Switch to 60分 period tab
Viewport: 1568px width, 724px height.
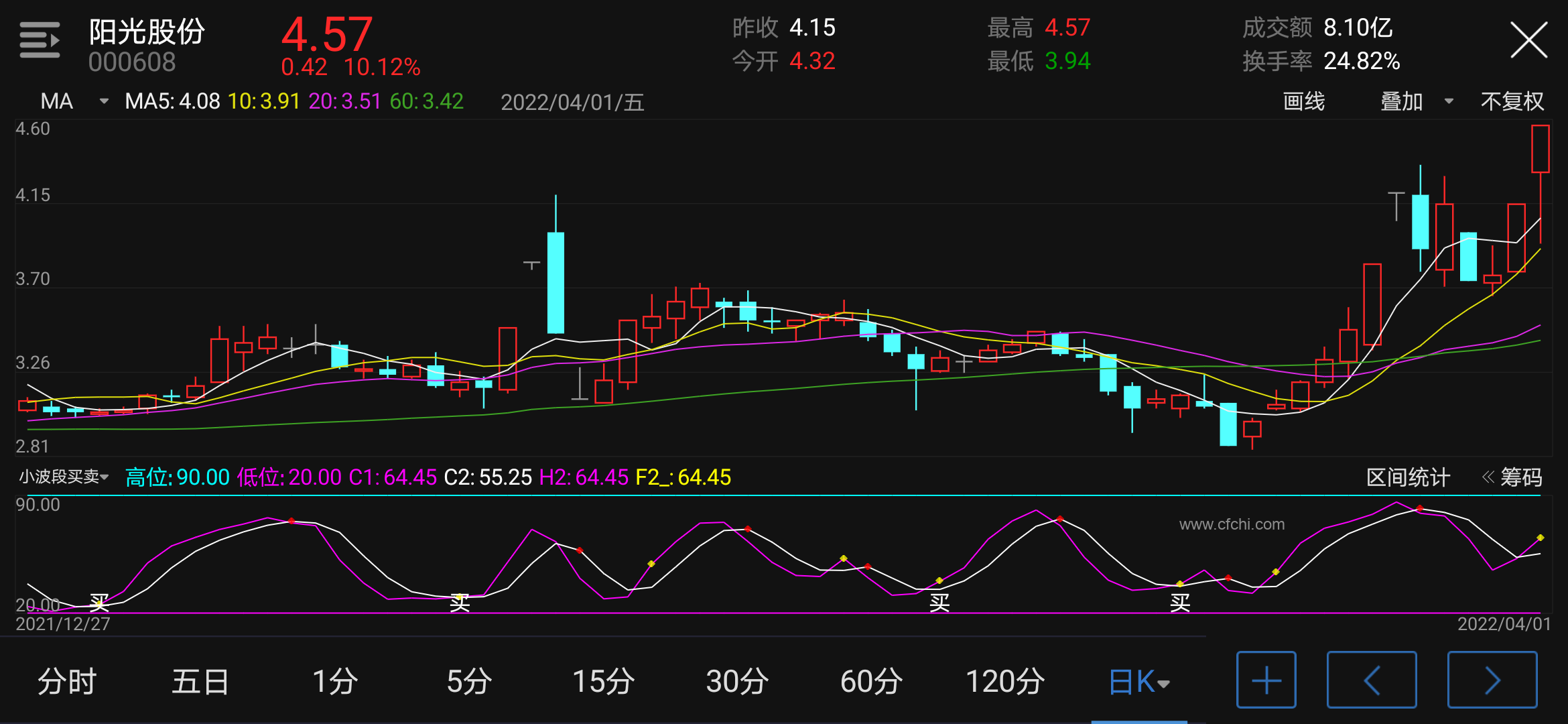point(870,682)
